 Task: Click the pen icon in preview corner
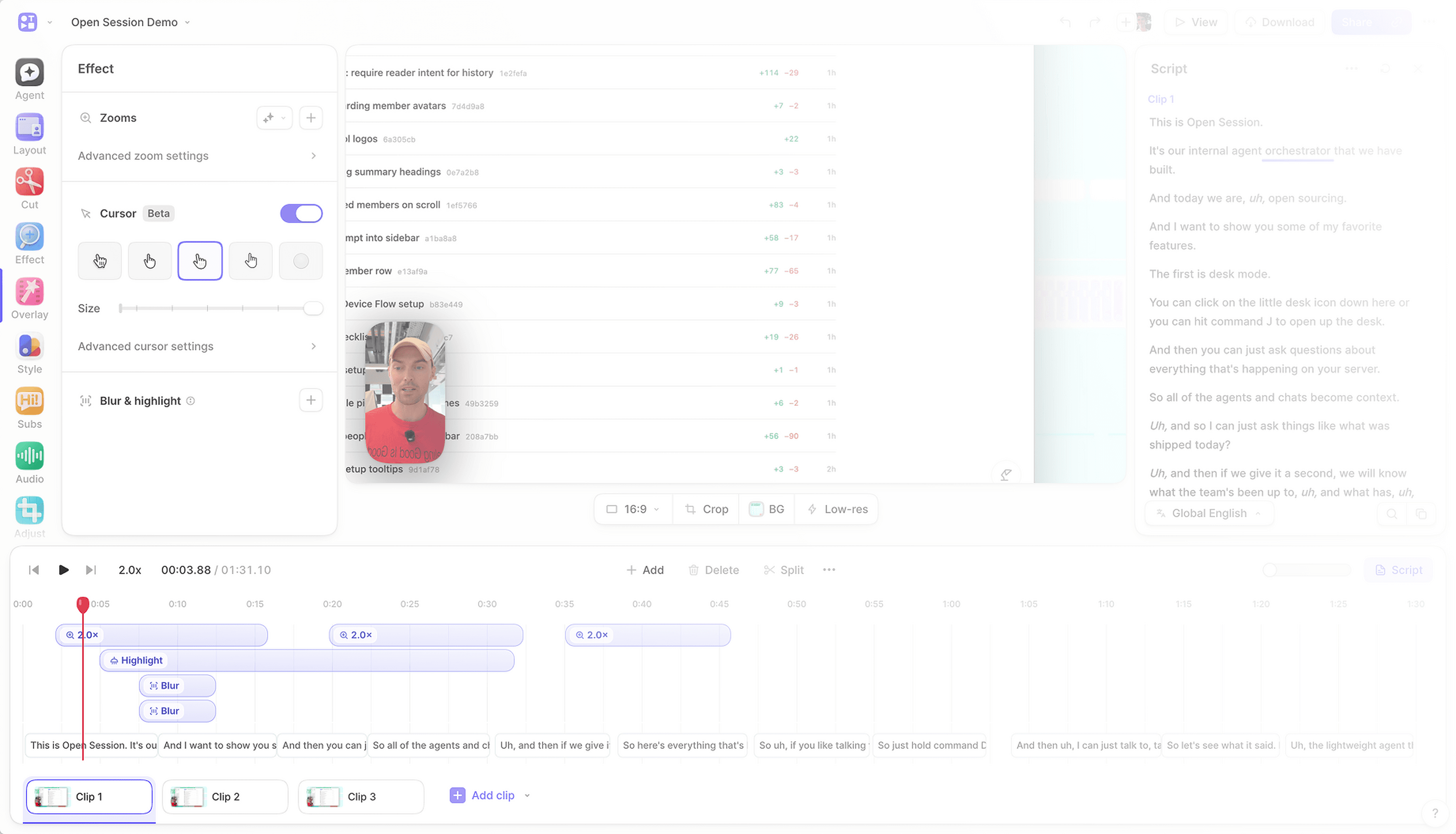(x=1006, y=474)
